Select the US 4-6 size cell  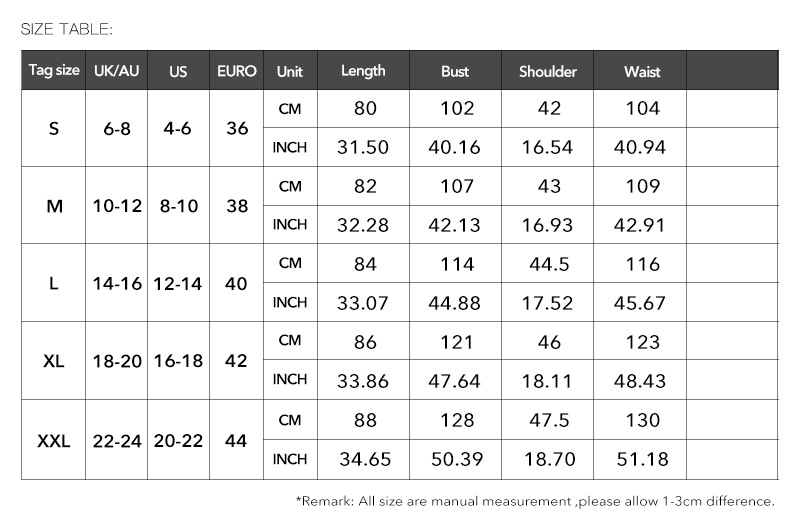[178, 129]
